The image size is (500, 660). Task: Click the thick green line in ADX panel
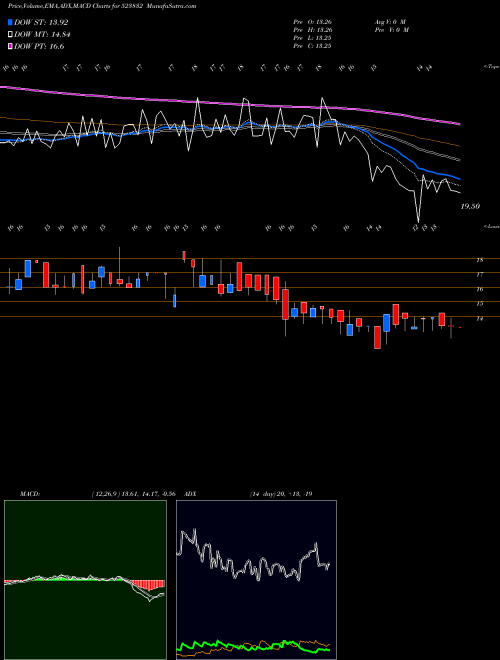[x=253, y=646]
